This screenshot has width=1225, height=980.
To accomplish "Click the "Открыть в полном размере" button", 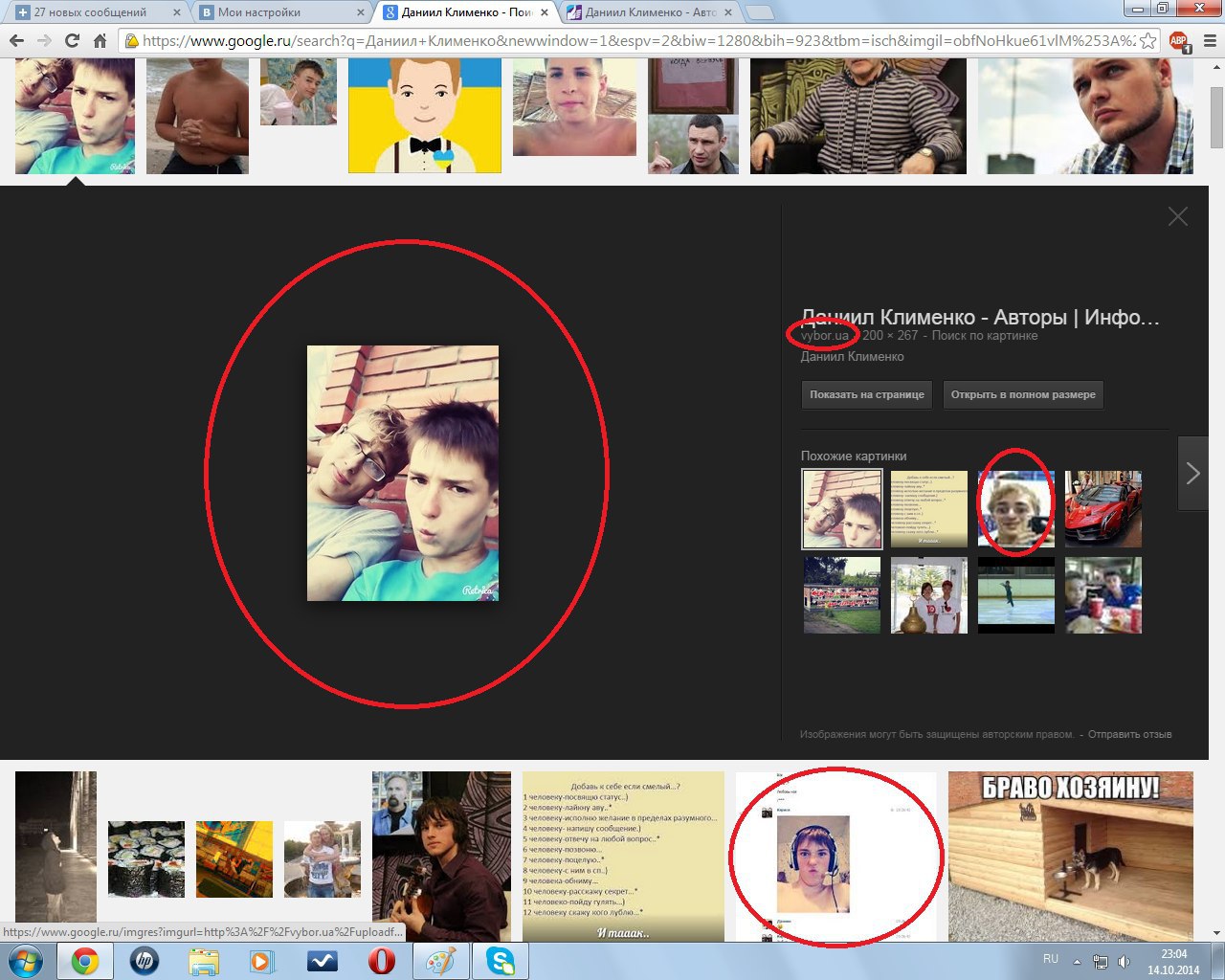I will (x=1022, y=394).
